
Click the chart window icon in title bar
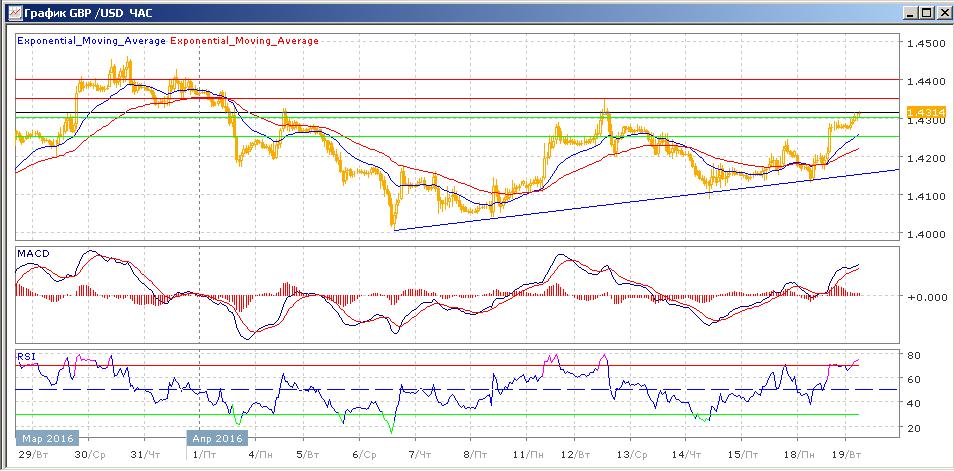14,12
